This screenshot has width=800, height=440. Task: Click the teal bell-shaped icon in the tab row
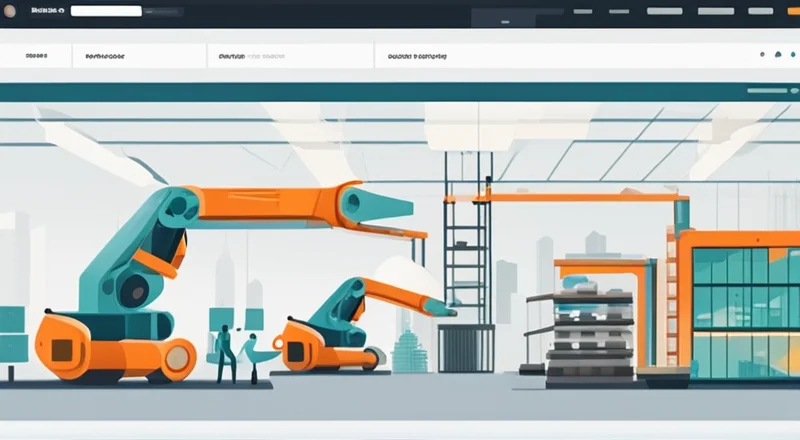tap(778, 54)
